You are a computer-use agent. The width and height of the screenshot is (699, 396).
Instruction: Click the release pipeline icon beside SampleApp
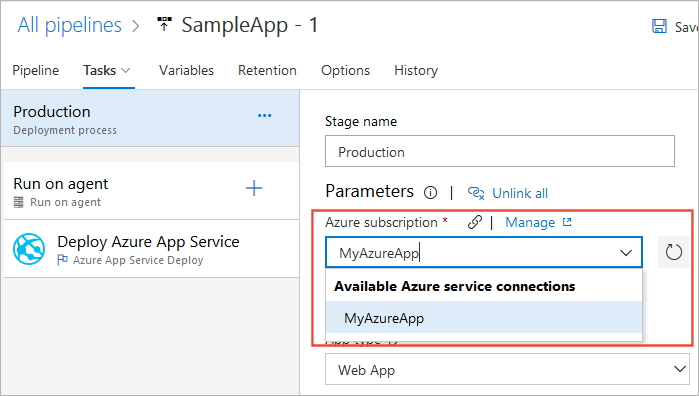click(x=164, y=24)
